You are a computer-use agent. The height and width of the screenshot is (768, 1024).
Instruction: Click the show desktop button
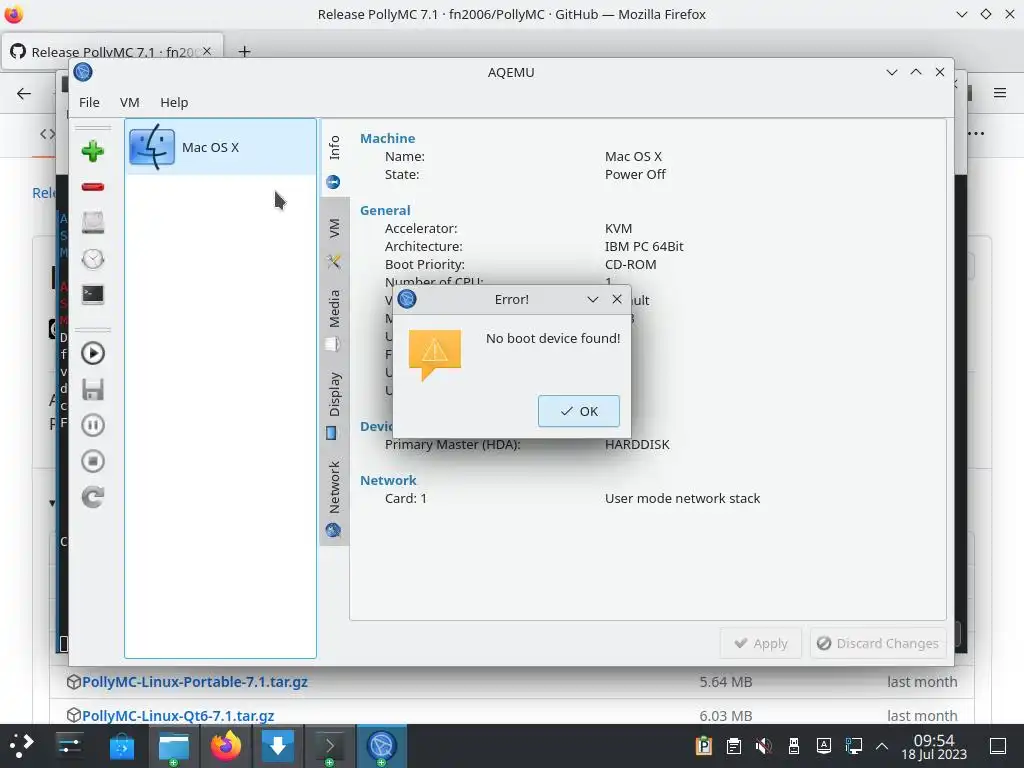click(x=998, y=746)
